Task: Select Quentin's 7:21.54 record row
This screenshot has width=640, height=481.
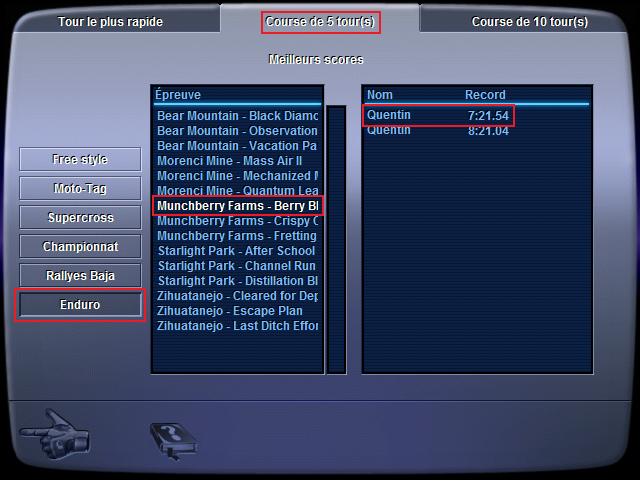Action: point(438,116)
